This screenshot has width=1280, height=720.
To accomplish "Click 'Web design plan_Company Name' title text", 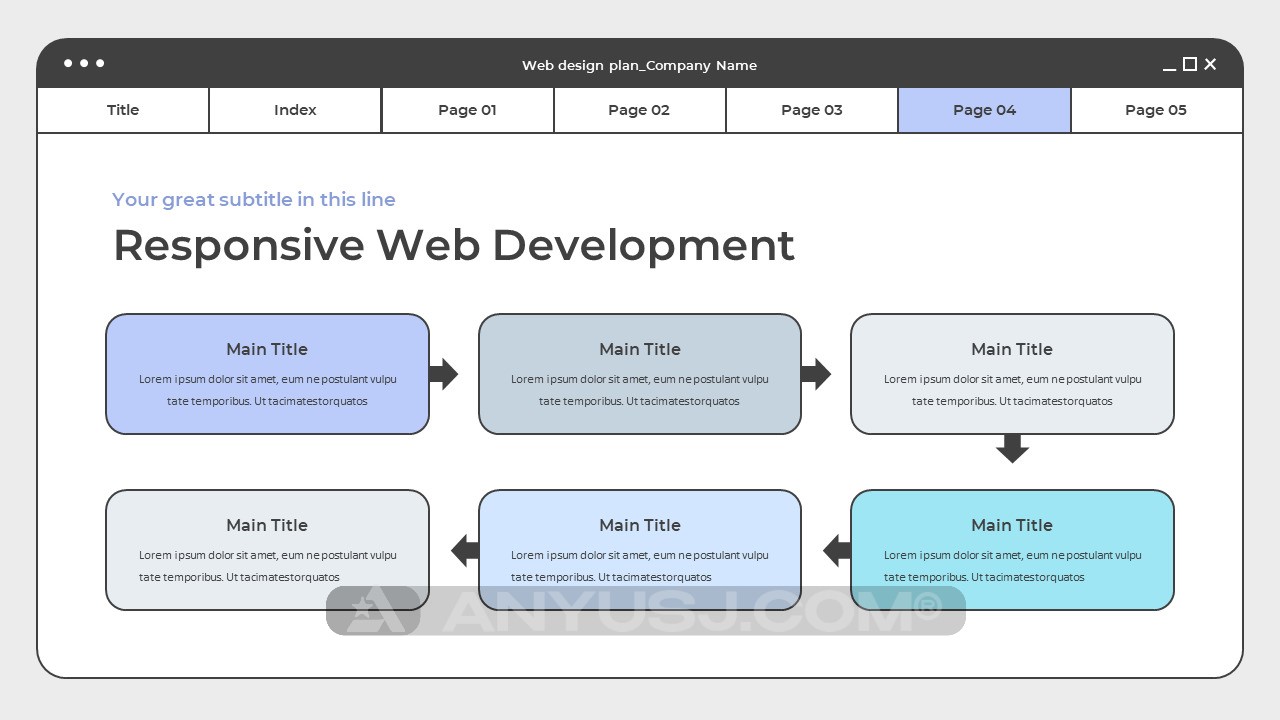I will click(639, 65).
